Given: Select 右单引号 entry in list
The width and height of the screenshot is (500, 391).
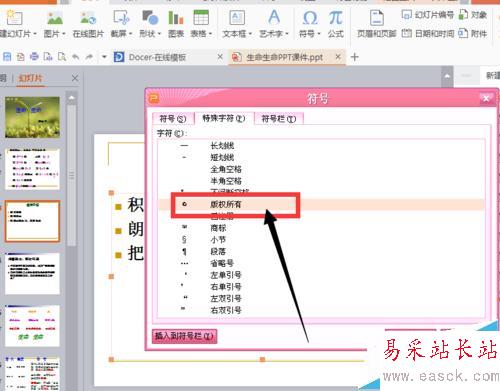Looking at the screenshot, I should [x=321, y=287].
